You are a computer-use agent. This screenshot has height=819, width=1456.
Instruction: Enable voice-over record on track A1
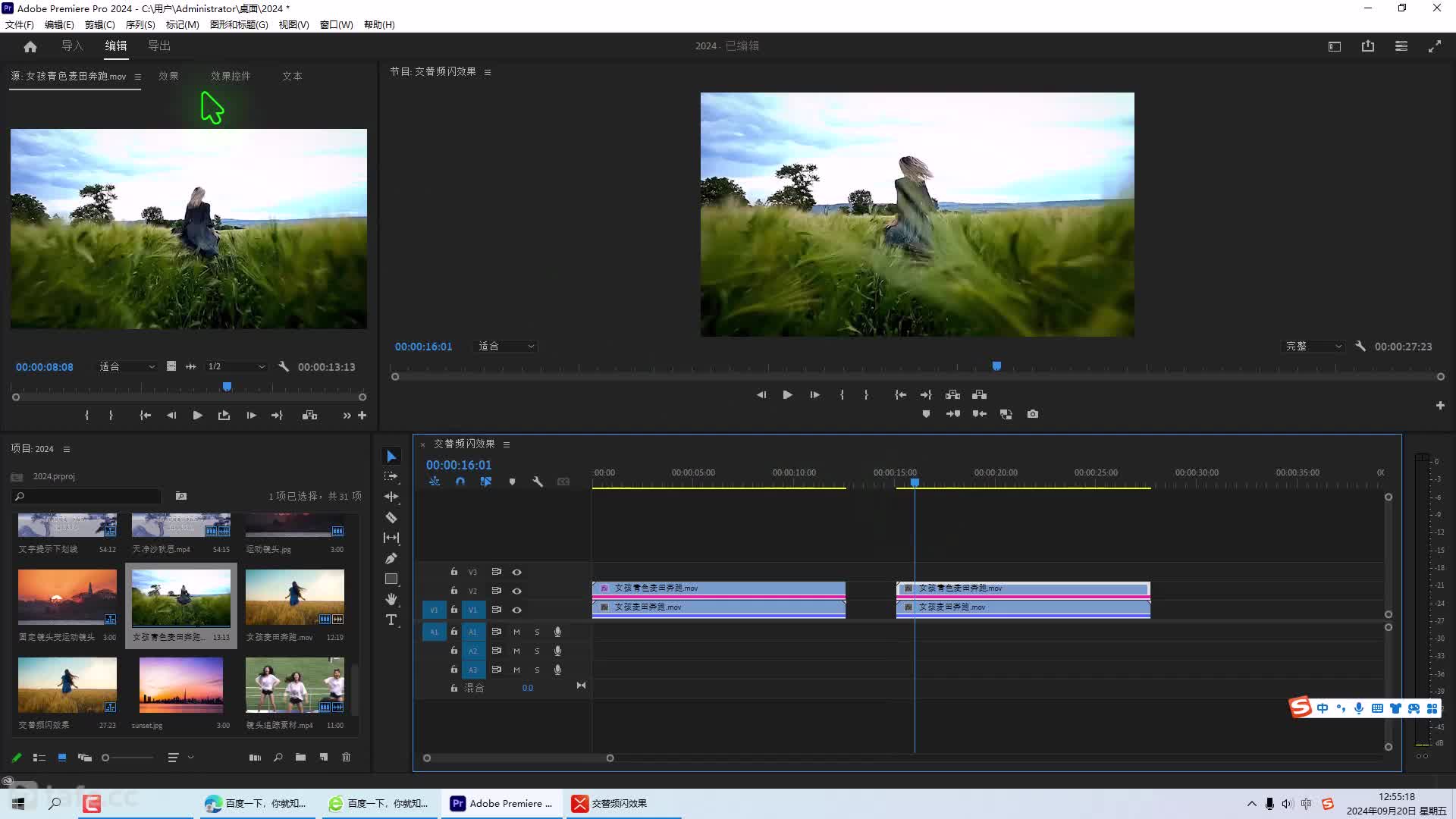coord(557,632)
